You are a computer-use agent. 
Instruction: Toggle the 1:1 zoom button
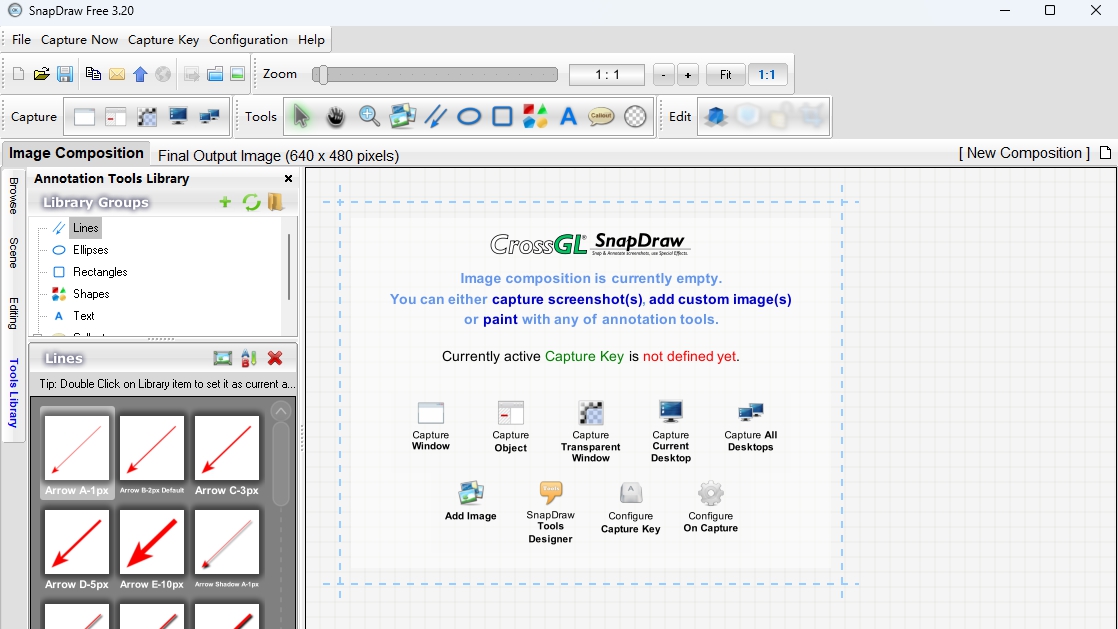pos(767,75)
